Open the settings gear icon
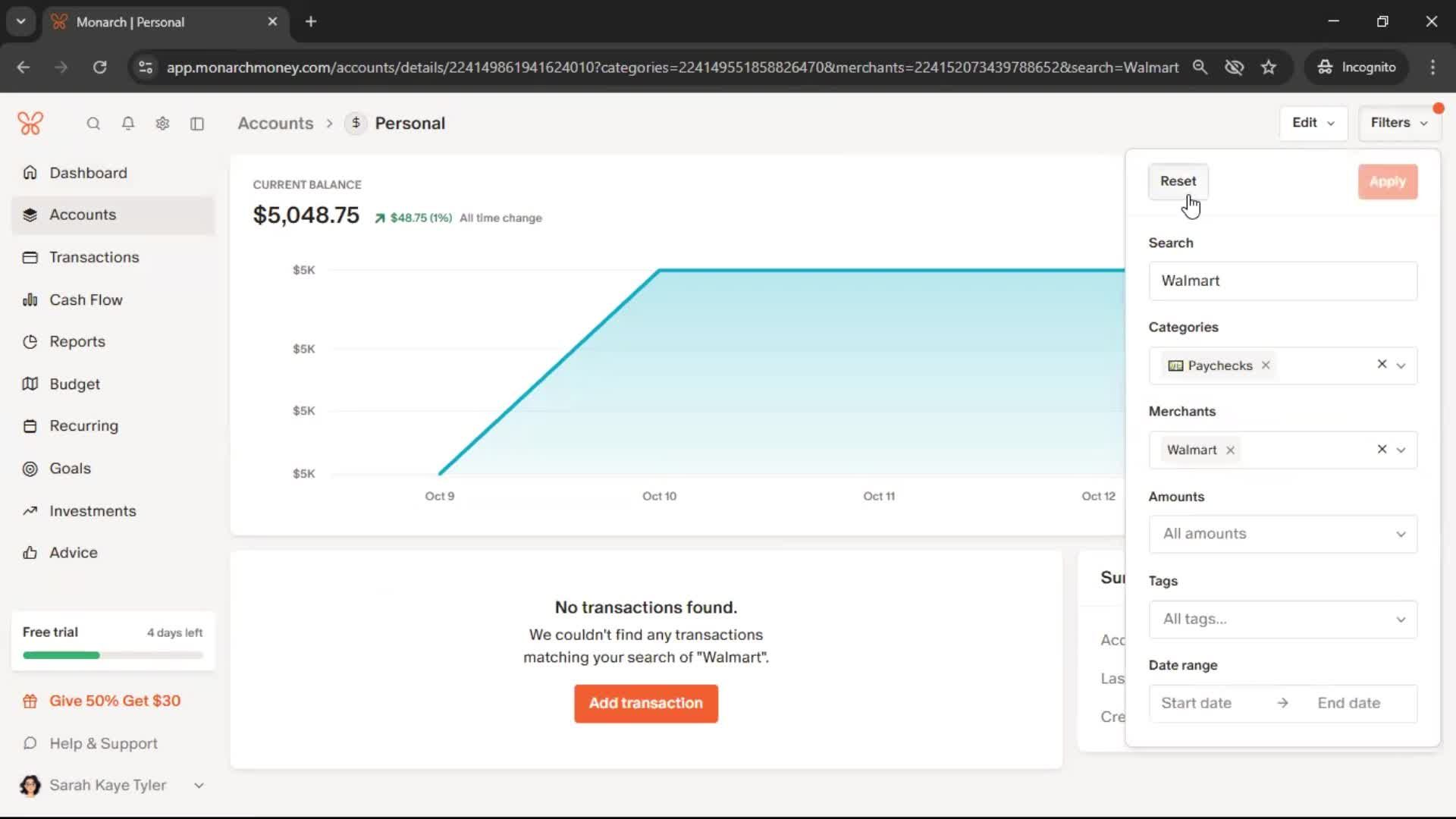The height and width of the screenshot is (819, 1456). 162,124
